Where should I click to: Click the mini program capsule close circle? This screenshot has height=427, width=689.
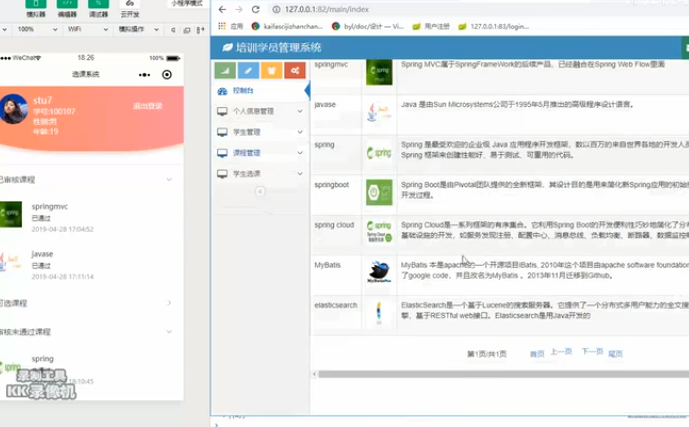(167, 75)
